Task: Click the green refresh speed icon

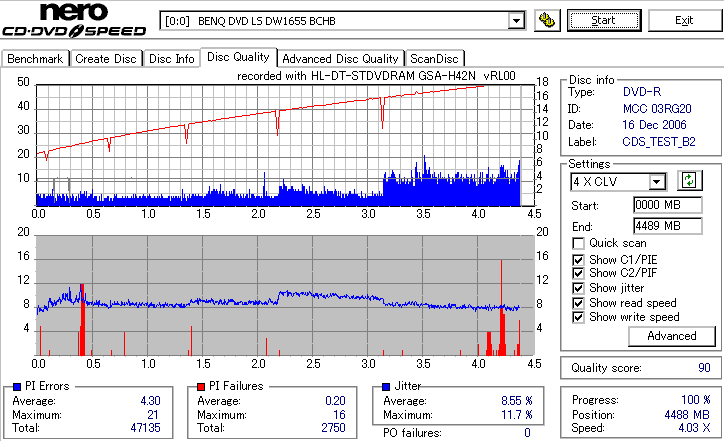Action: click(x=689, y=180)
